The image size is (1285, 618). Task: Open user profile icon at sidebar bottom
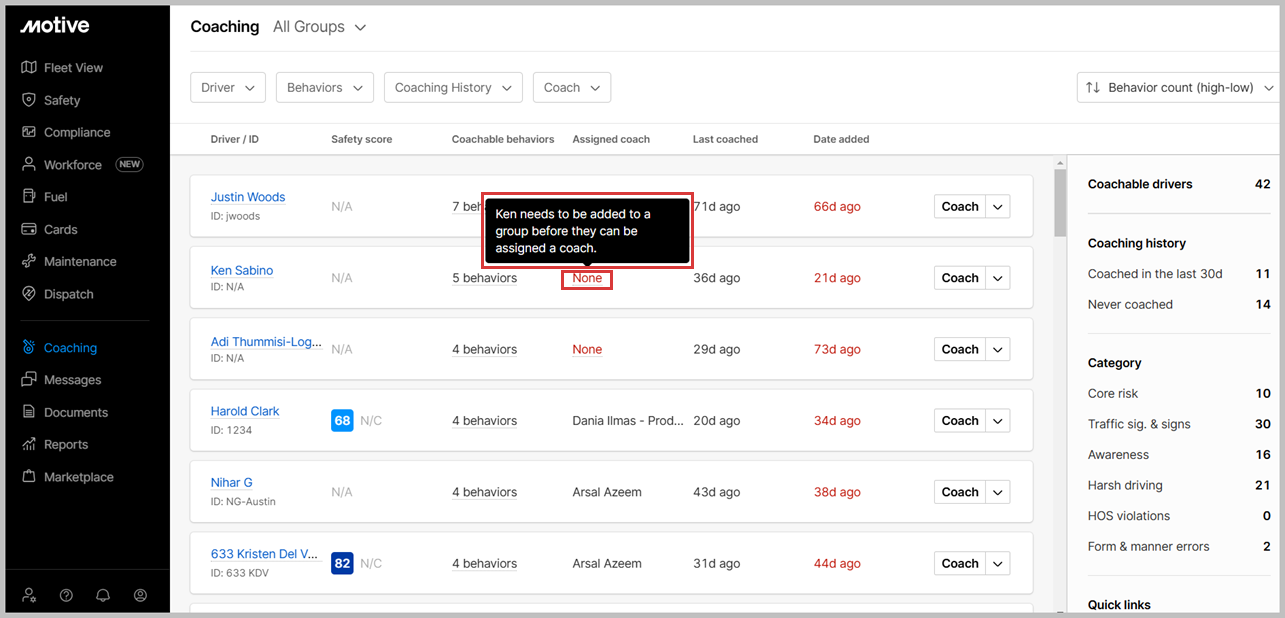click(x=140, y=595)
